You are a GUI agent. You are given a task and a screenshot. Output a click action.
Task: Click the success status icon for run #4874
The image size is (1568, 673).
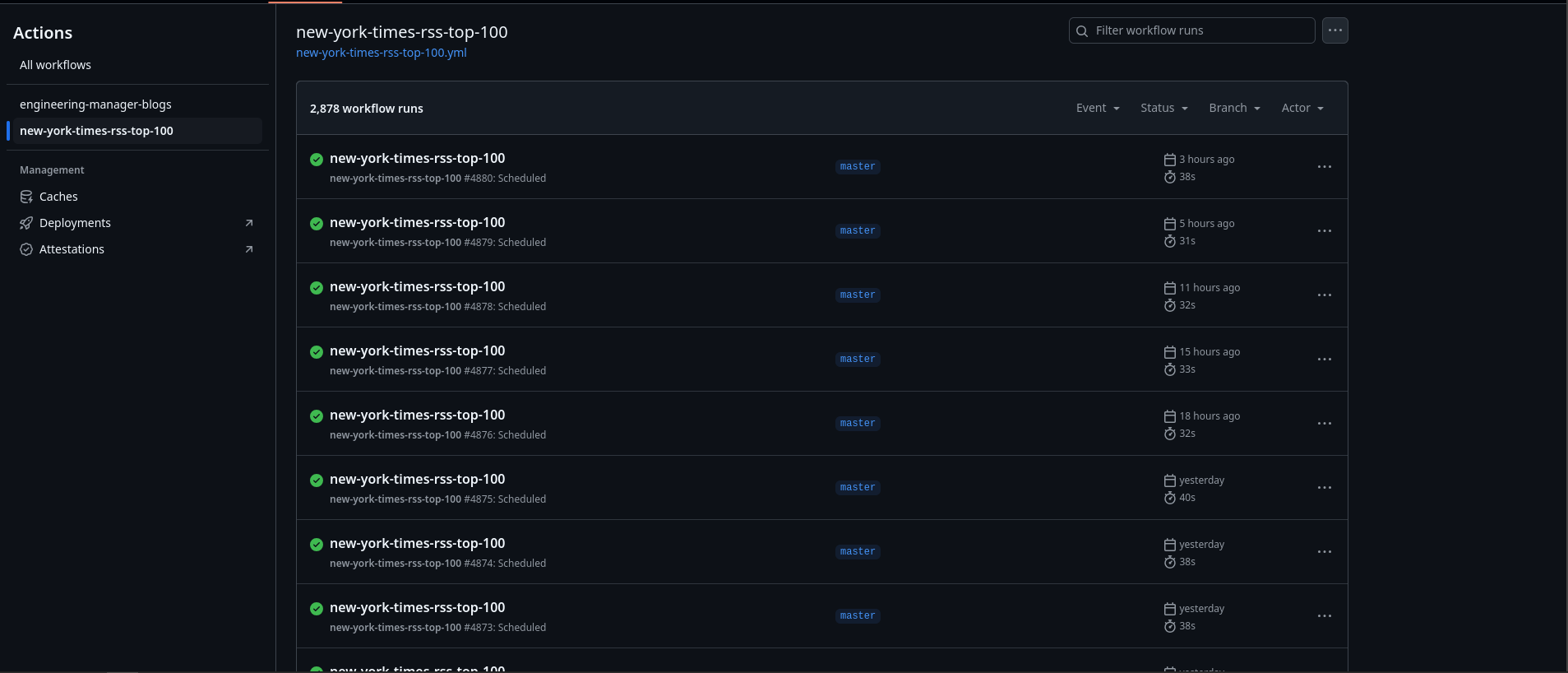(x=317, y=545)
